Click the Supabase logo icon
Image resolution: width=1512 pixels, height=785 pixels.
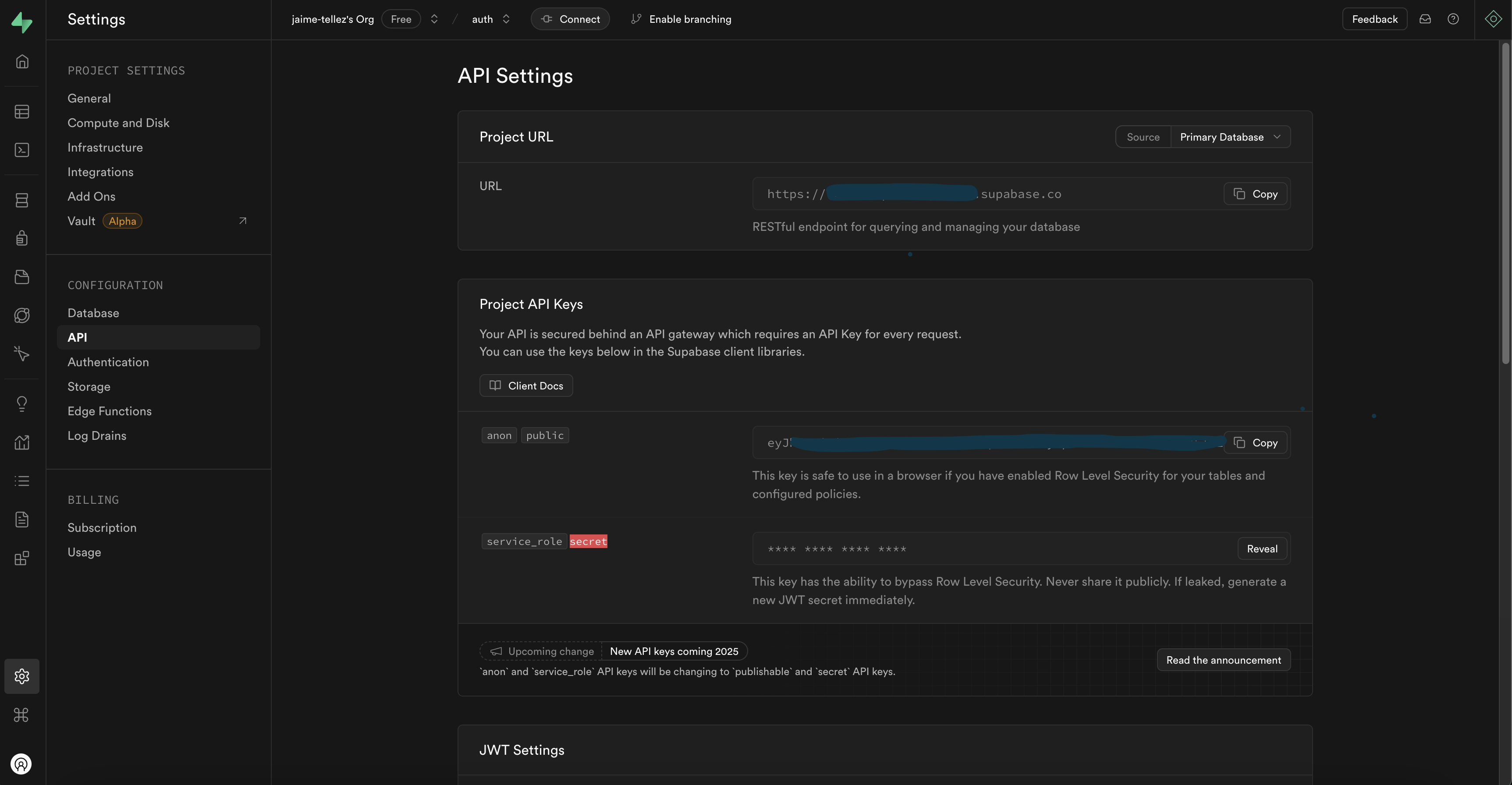tap(22, 22)
